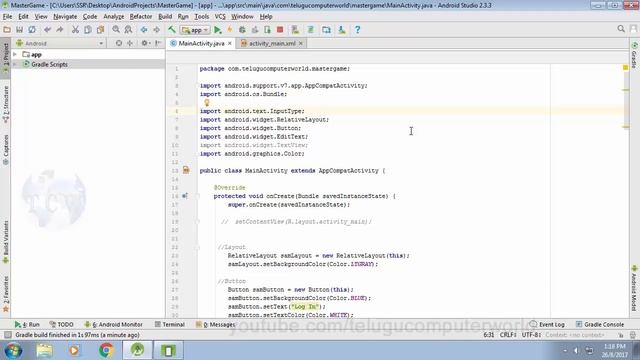
Task: Open the Navigate menu
Action: 65,17
